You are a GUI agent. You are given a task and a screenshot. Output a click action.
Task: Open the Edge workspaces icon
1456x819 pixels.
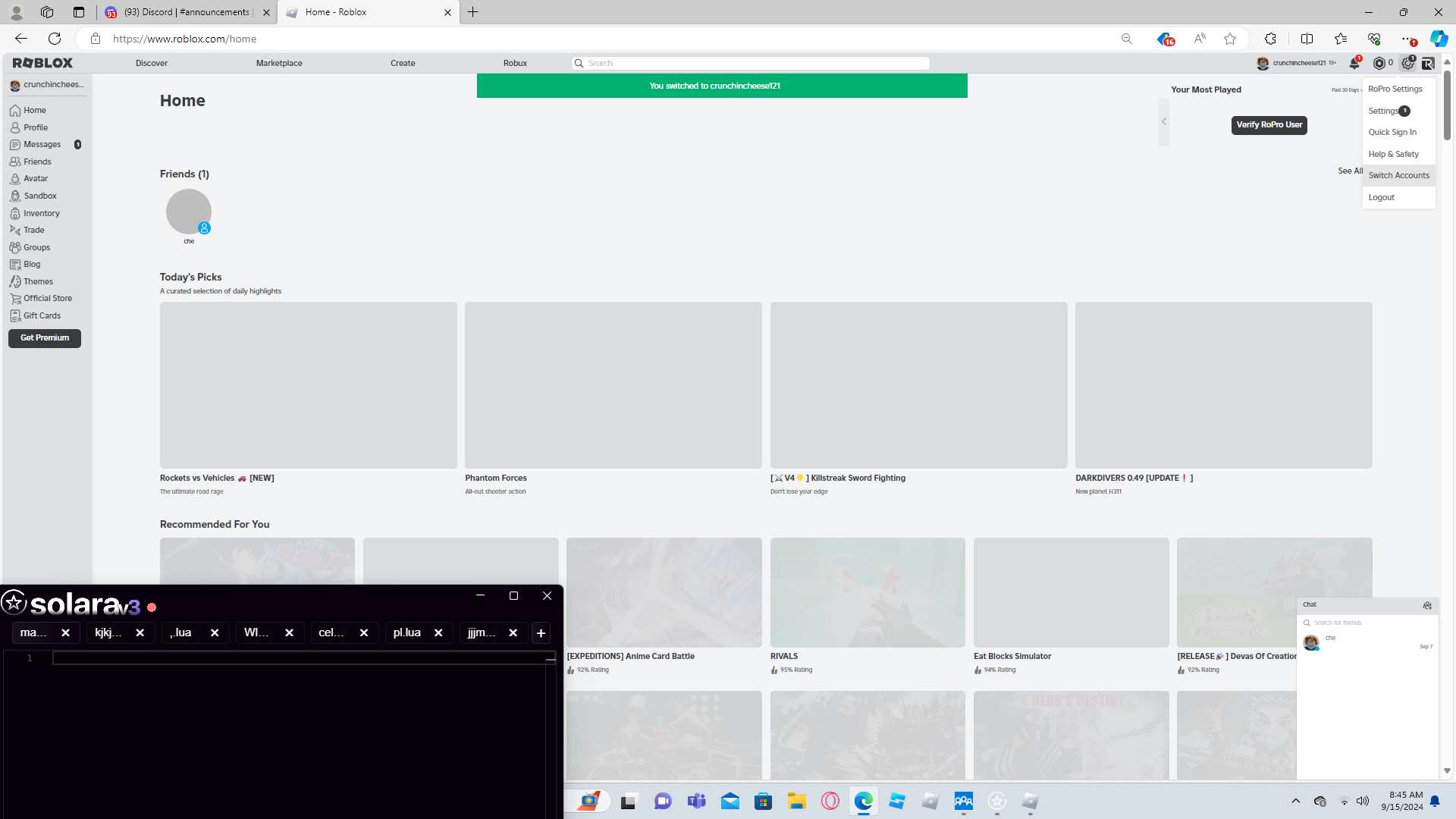point(47,12)
